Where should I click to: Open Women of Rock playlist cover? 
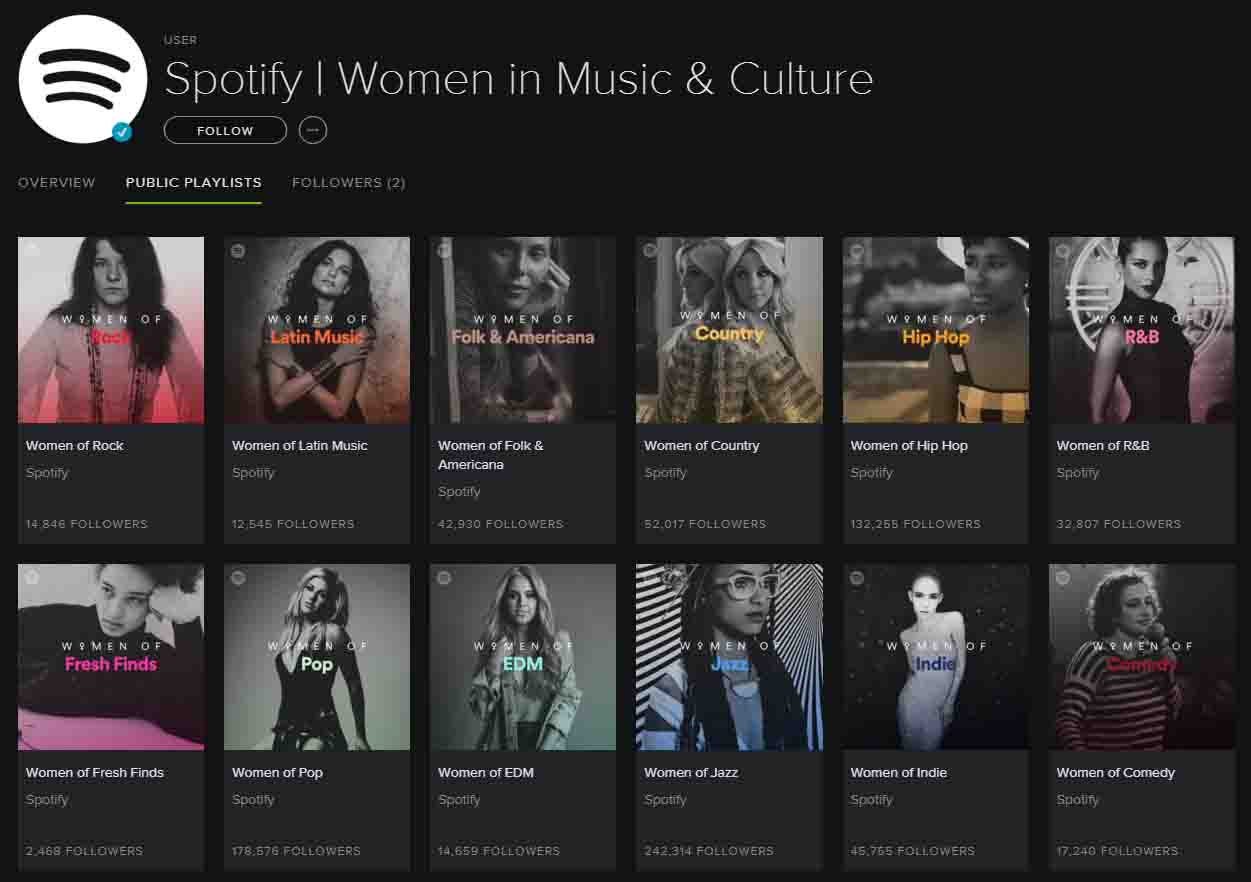(111, 330)
